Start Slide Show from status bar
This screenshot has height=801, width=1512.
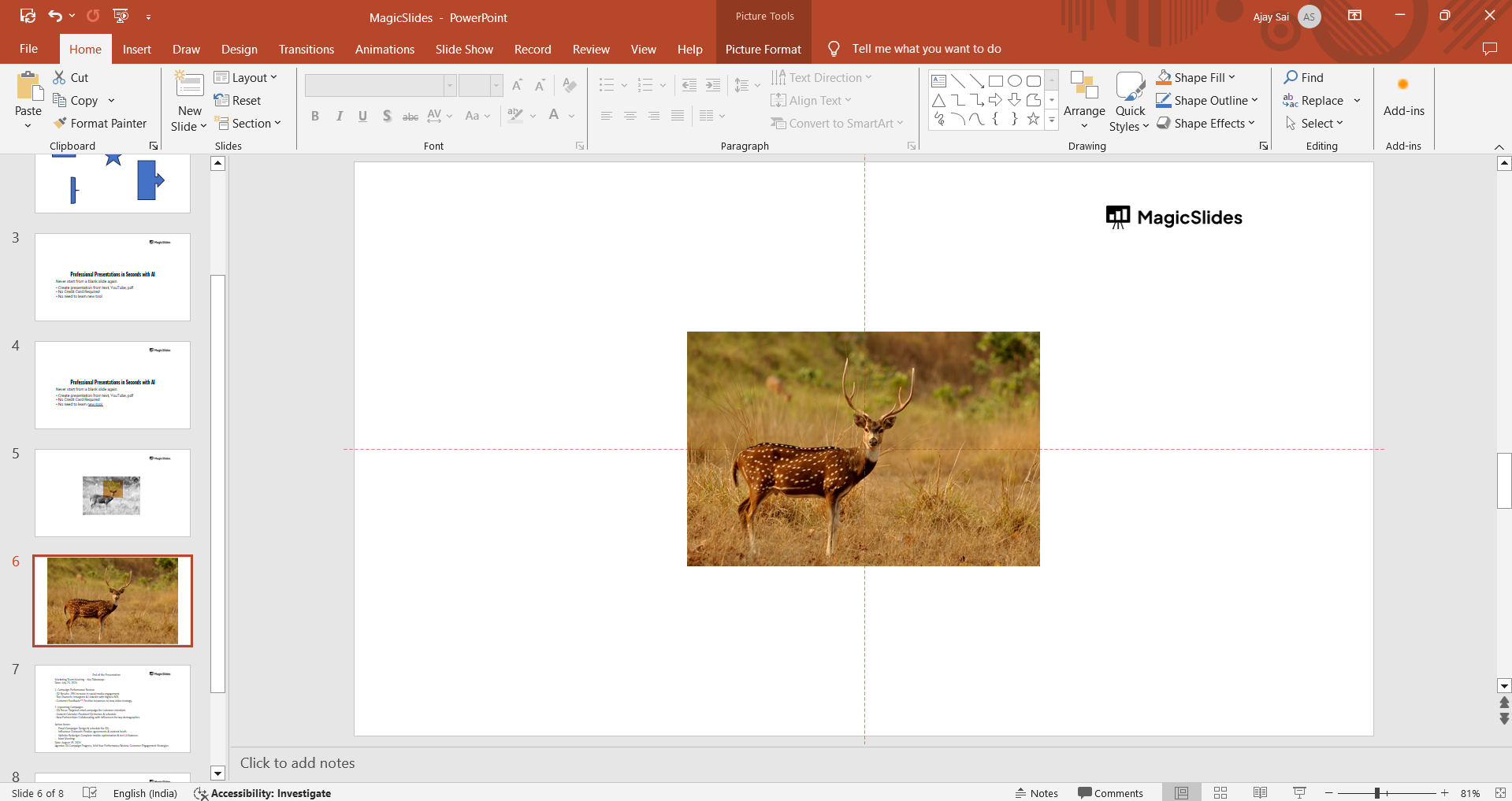click(1299, 793)
